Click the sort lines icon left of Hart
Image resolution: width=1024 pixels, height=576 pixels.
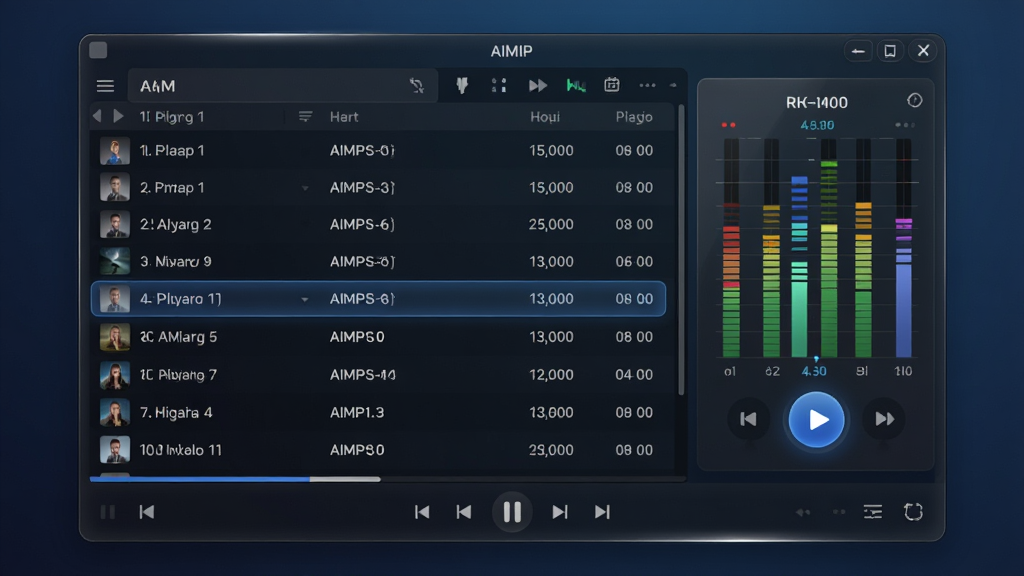pyautogui.click(x=305, y=117)
